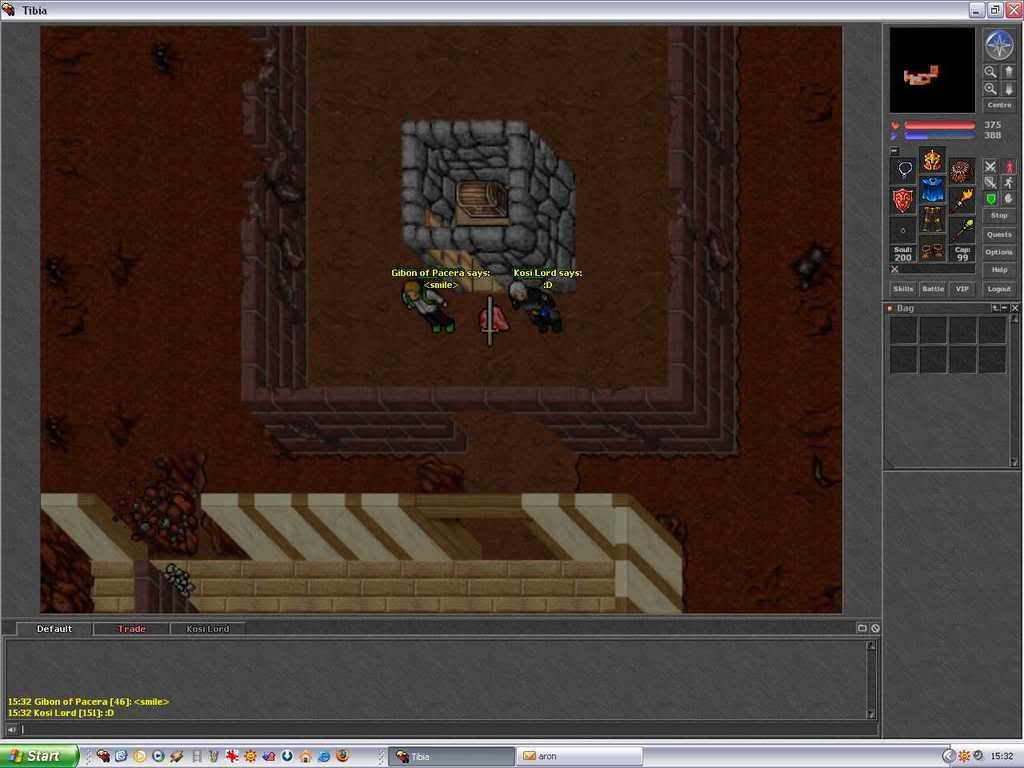Click the chat text input field

click(x=448, y=729)
